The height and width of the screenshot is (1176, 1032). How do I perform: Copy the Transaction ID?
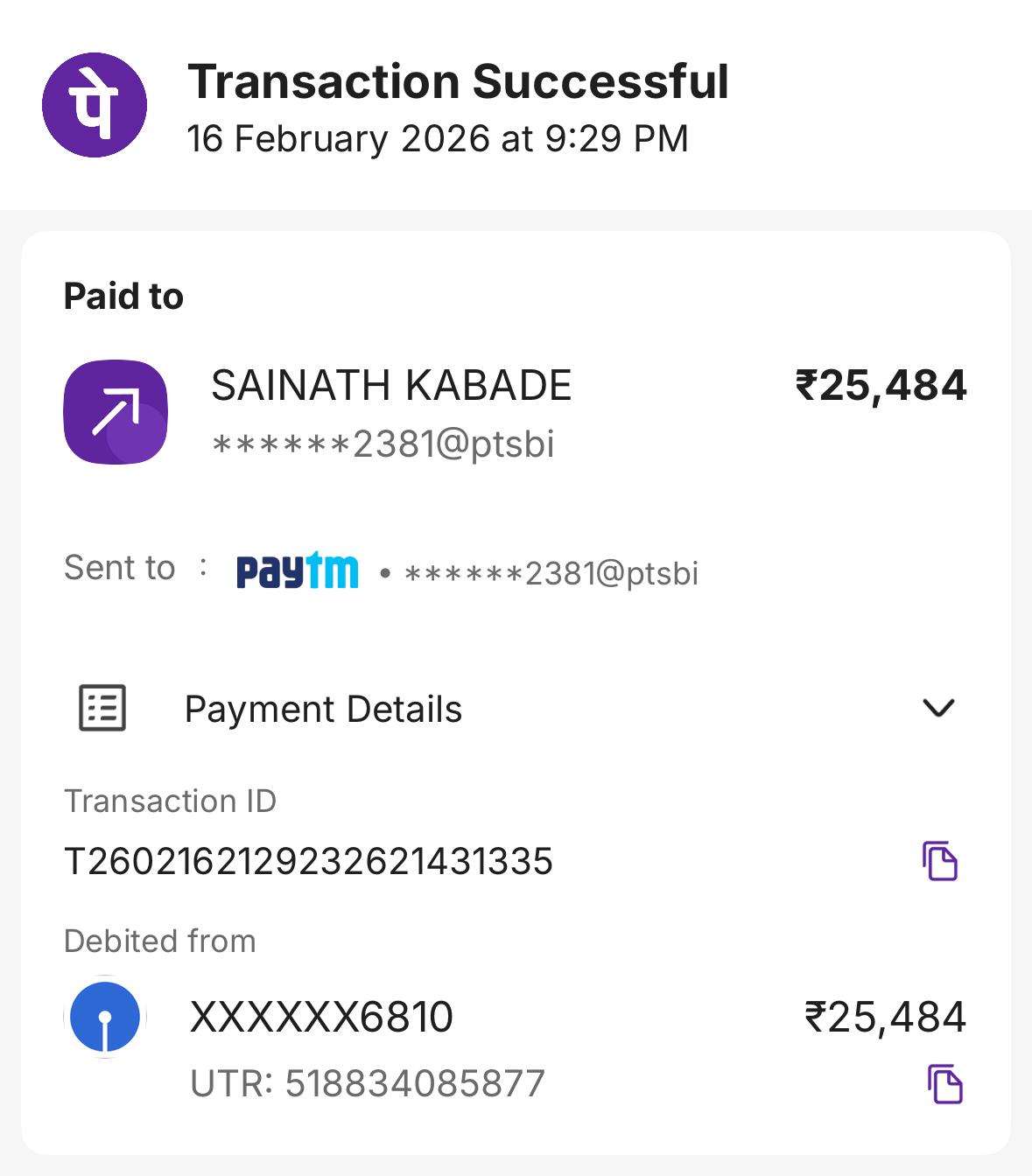940,861
